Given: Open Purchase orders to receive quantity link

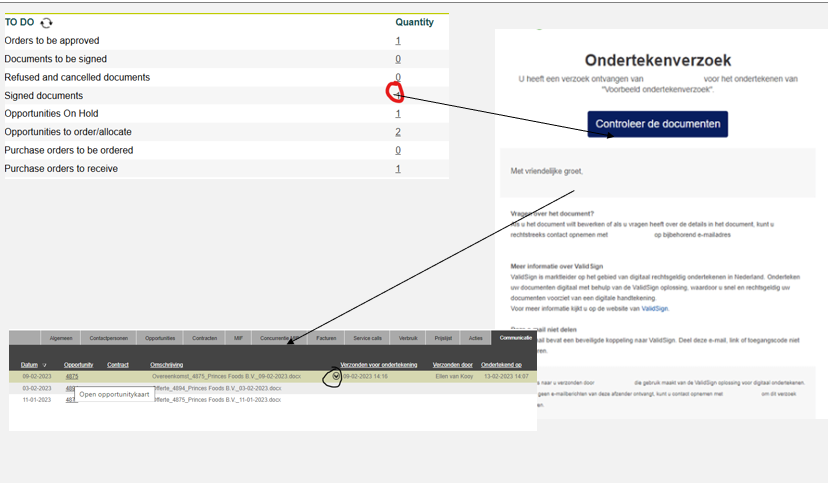Looking at the screenshot, I should (398, 169).
